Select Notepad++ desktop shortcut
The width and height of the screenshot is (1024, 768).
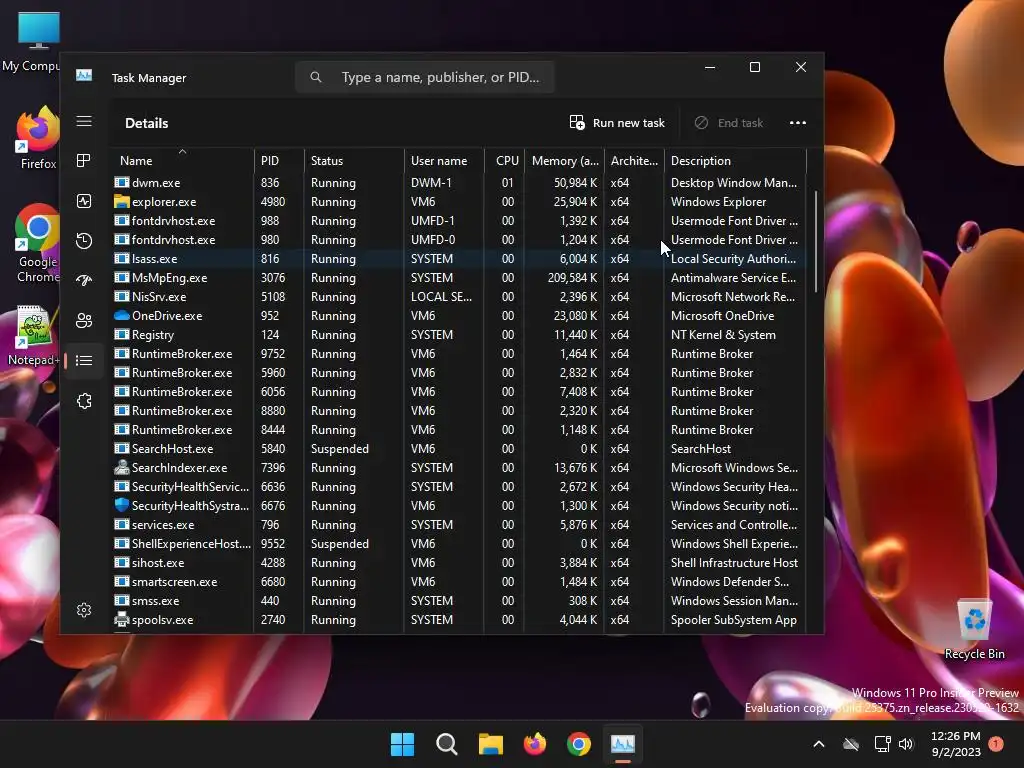point(33,336)
